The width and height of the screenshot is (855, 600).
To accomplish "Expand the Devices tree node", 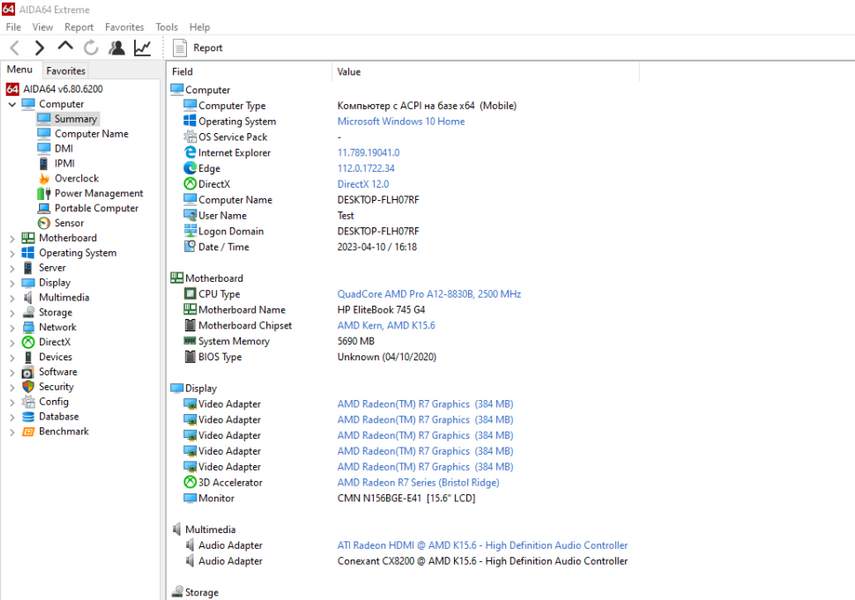I will (x=12, y=357).
